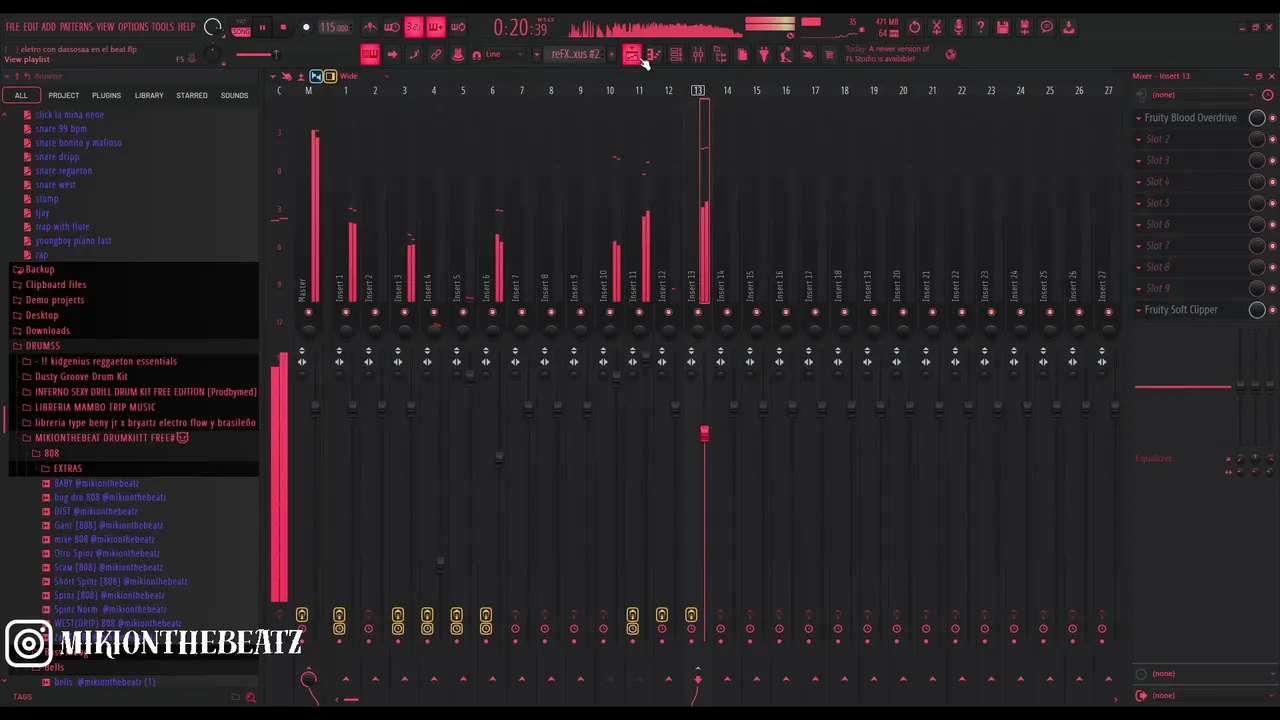Toggle Fruity Blood Overdrive enable LED
1280x720 pixels.
1272,118
